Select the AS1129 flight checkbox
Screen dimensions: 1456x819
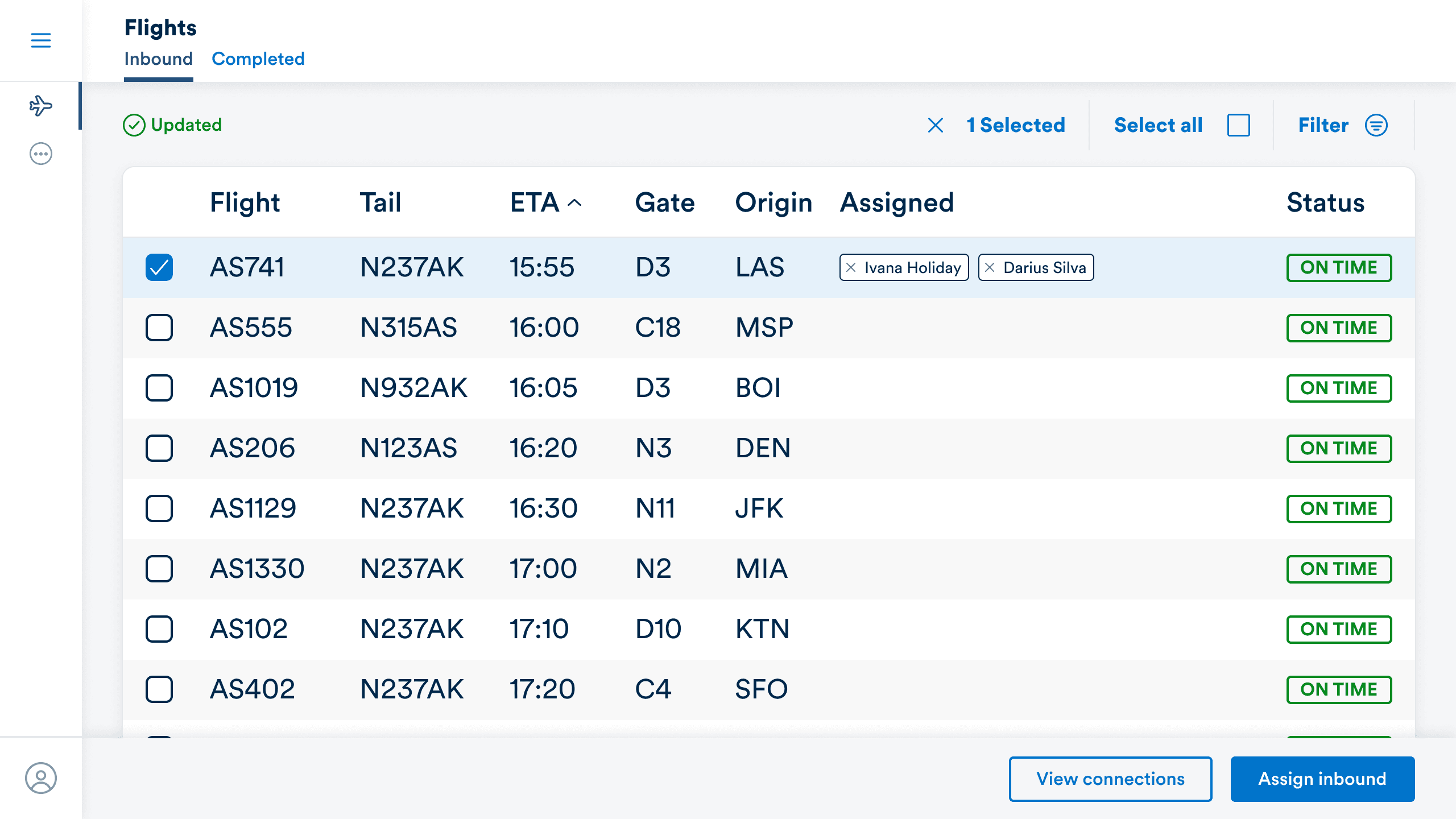tap(159, 508)
